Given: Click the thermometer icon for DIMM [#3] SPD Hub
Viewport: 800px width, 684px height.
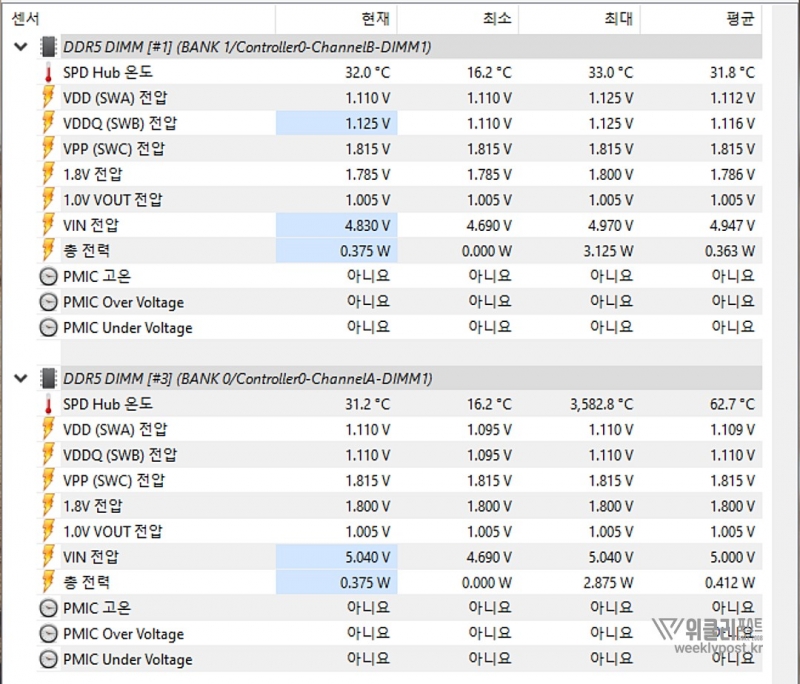Looking at the screenshot, I should [x=47, y=404].
